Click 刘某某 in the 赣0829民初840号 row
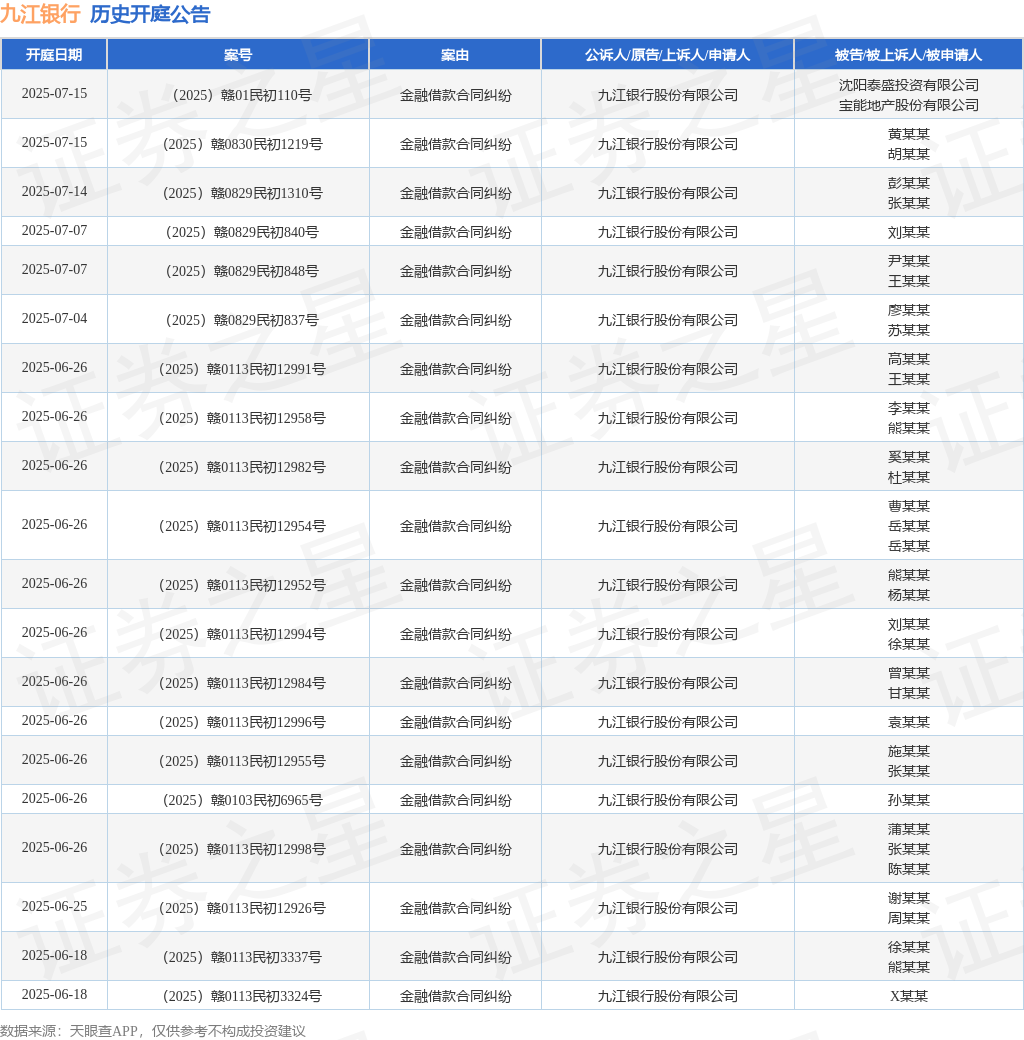This screenshot has width=1024, height=1040. coord(909,233)
